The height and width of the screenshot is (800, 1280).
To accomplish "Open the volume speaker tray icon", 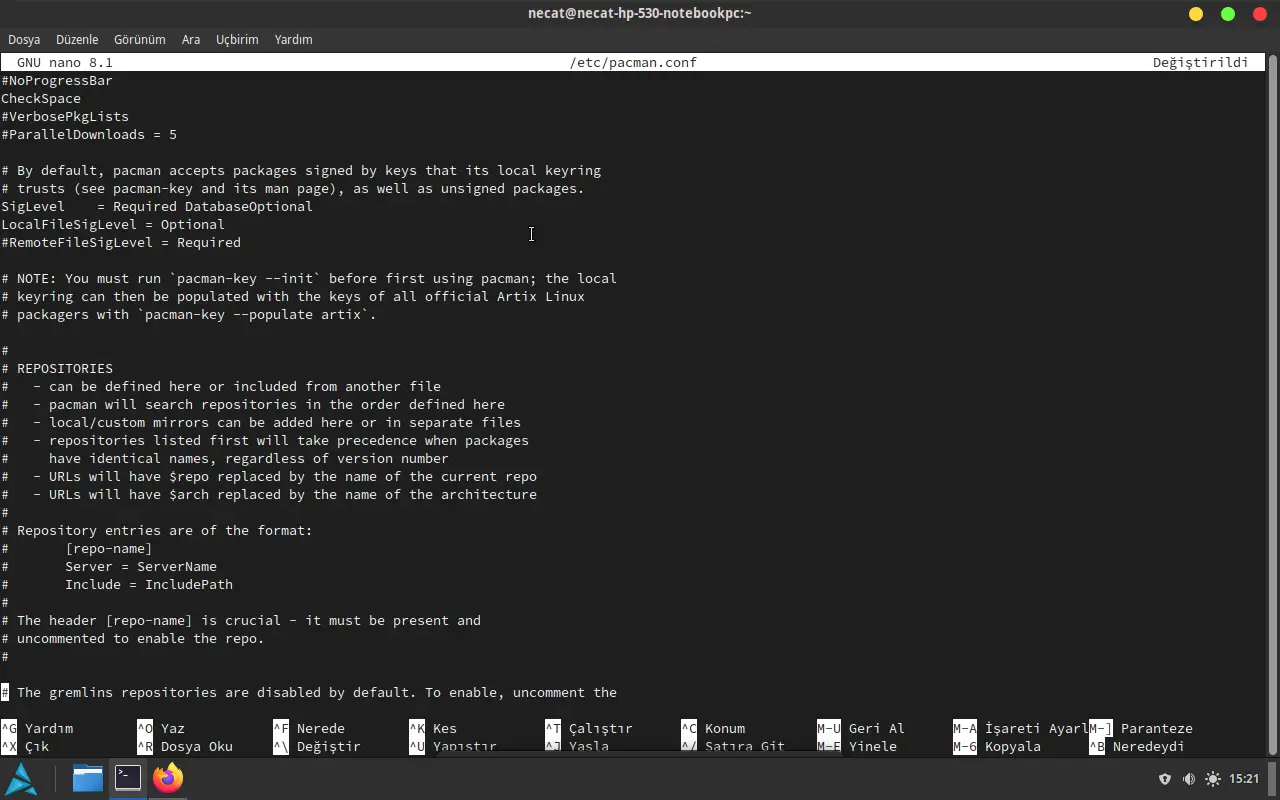I will point(1189,779).
